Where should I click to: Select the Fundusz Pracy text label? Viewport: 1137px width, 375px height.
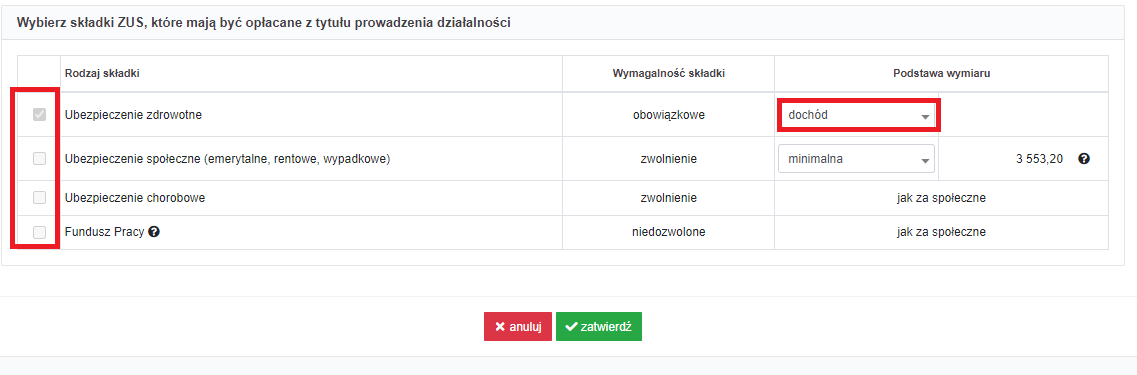point(104,232)
